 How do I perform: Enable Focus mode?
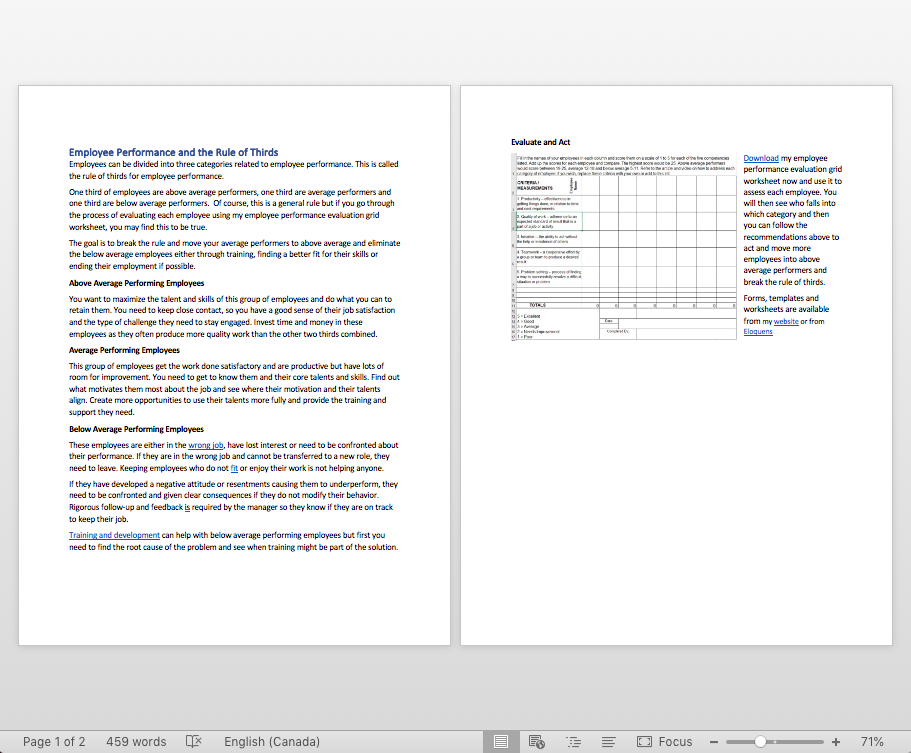[665, 741]
